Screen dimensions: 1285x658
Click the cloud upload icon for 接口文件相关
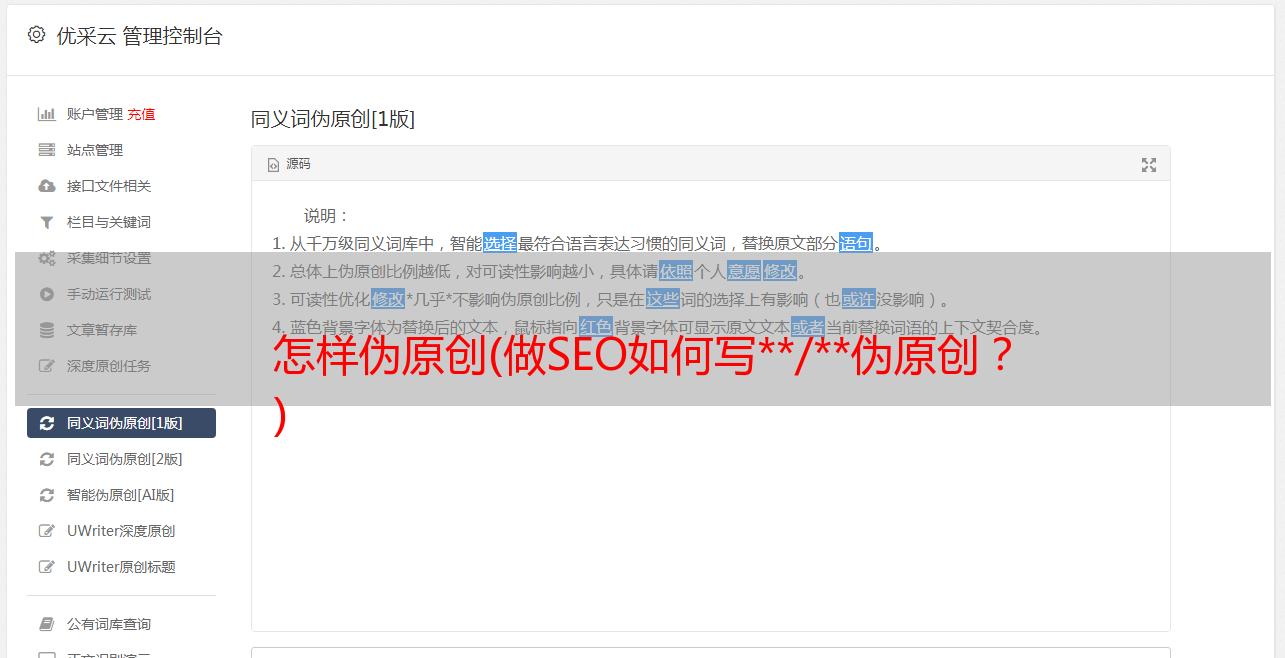click(46, 186)
